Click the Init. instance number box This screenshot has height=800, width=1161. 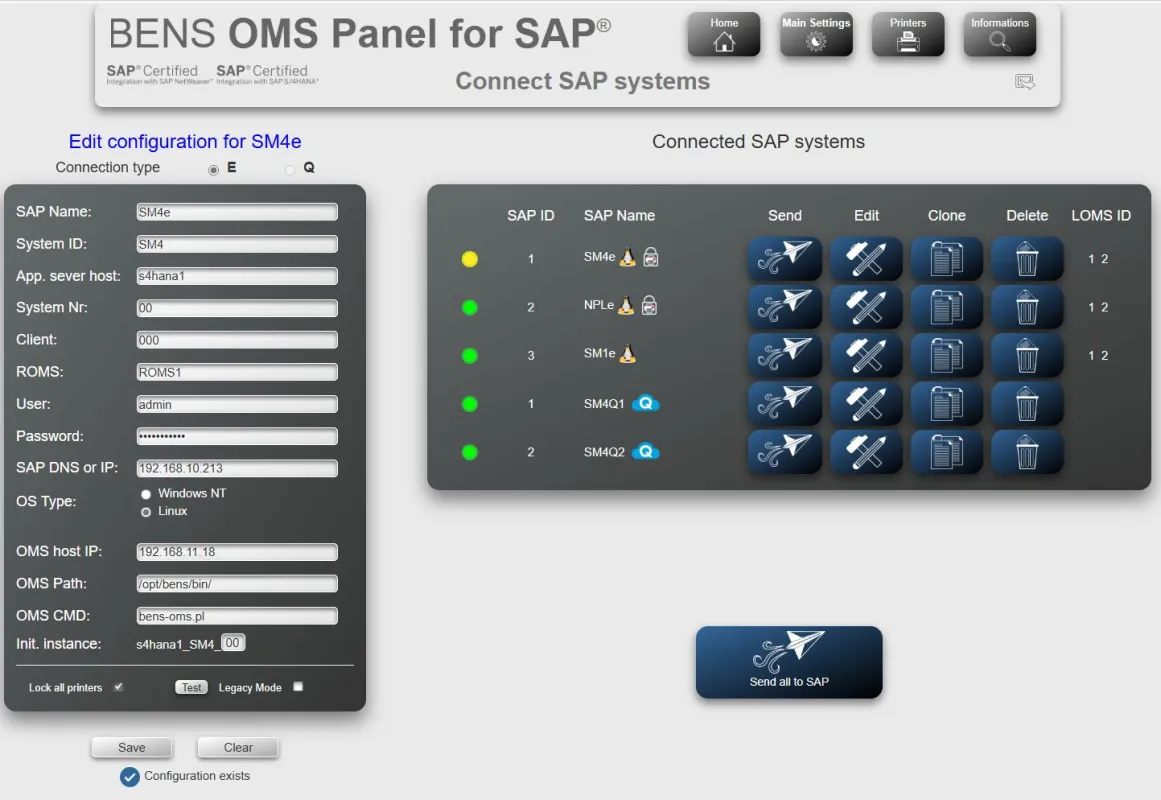pos(232,643)
